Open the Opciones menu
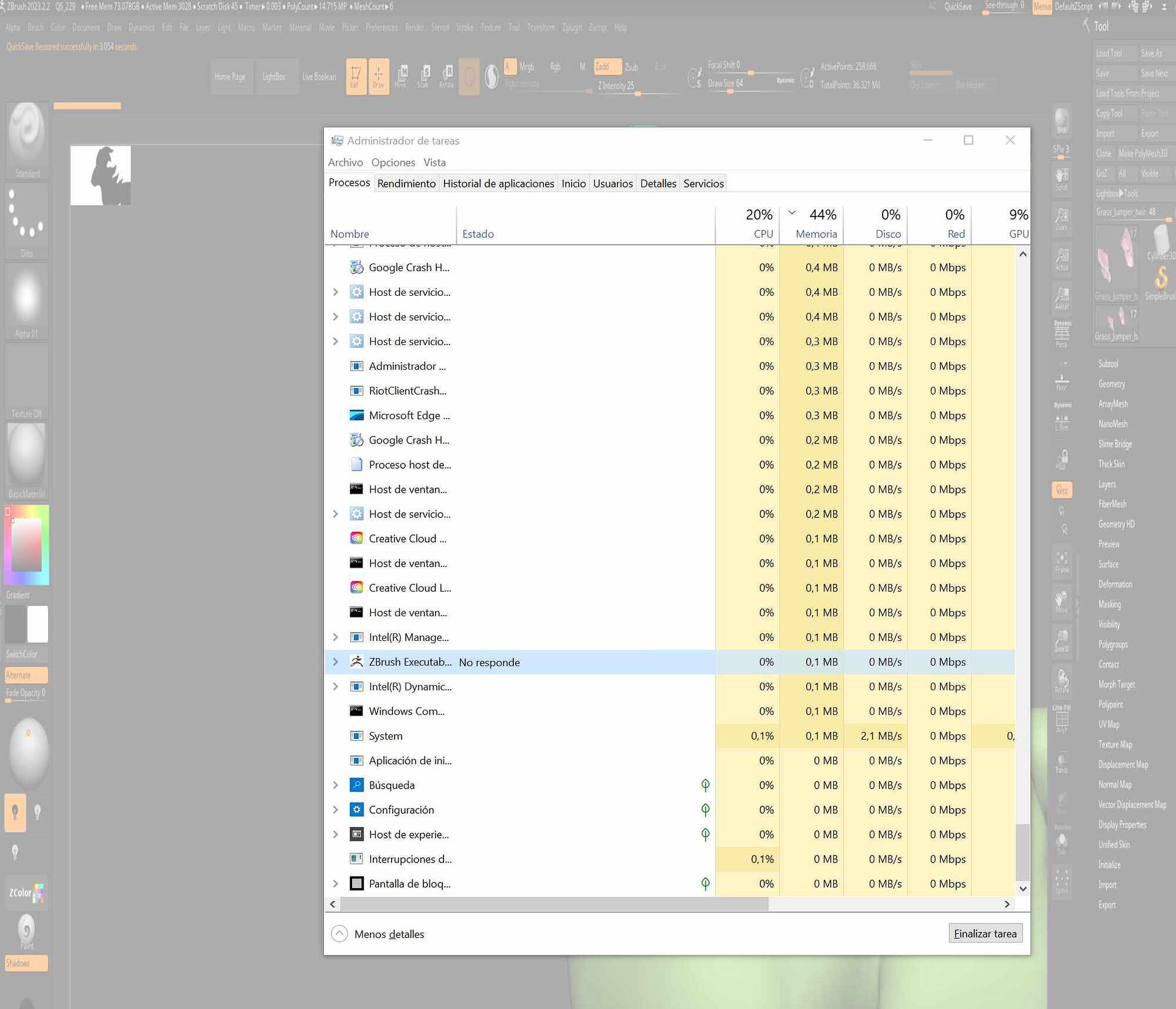This screenshot has width=1176, height=1009. tap(393, 162)
